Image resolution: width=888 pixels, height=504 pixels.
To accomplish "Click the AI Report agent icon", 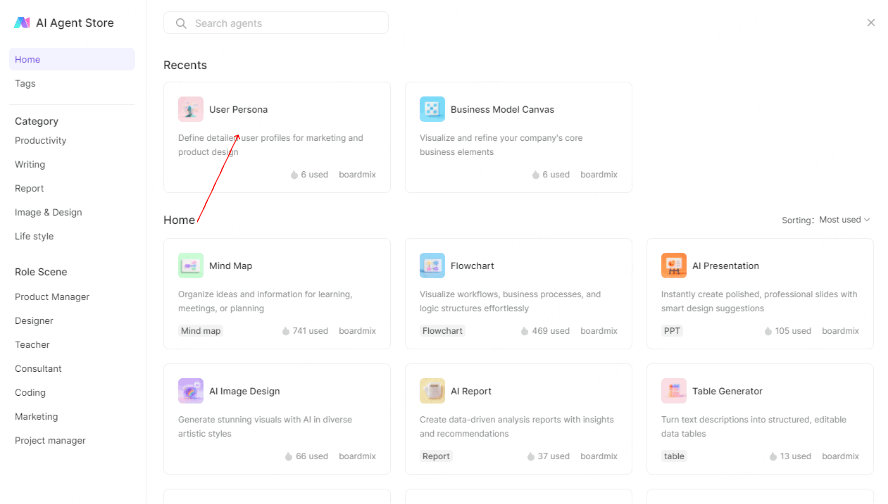I will coord(432,391).
